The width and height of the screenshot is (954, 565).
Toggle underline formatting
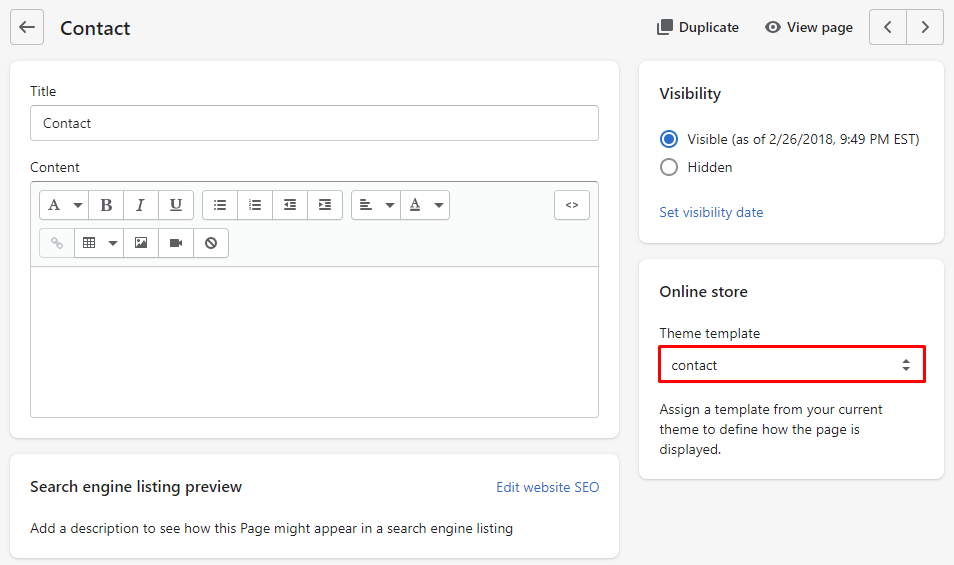(176, 205)
